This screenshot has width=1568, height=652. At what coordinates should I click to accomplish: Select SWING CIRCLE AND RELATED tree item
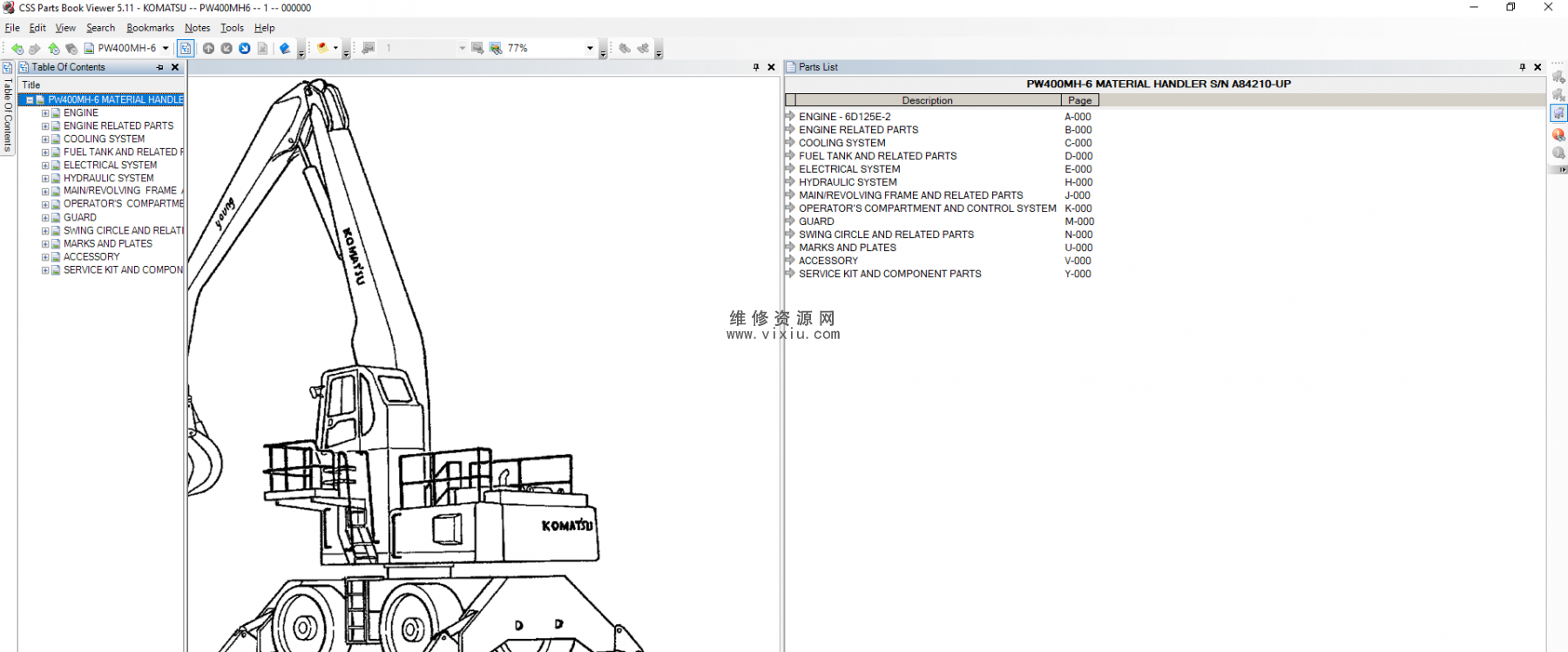[x=124, y=230]
